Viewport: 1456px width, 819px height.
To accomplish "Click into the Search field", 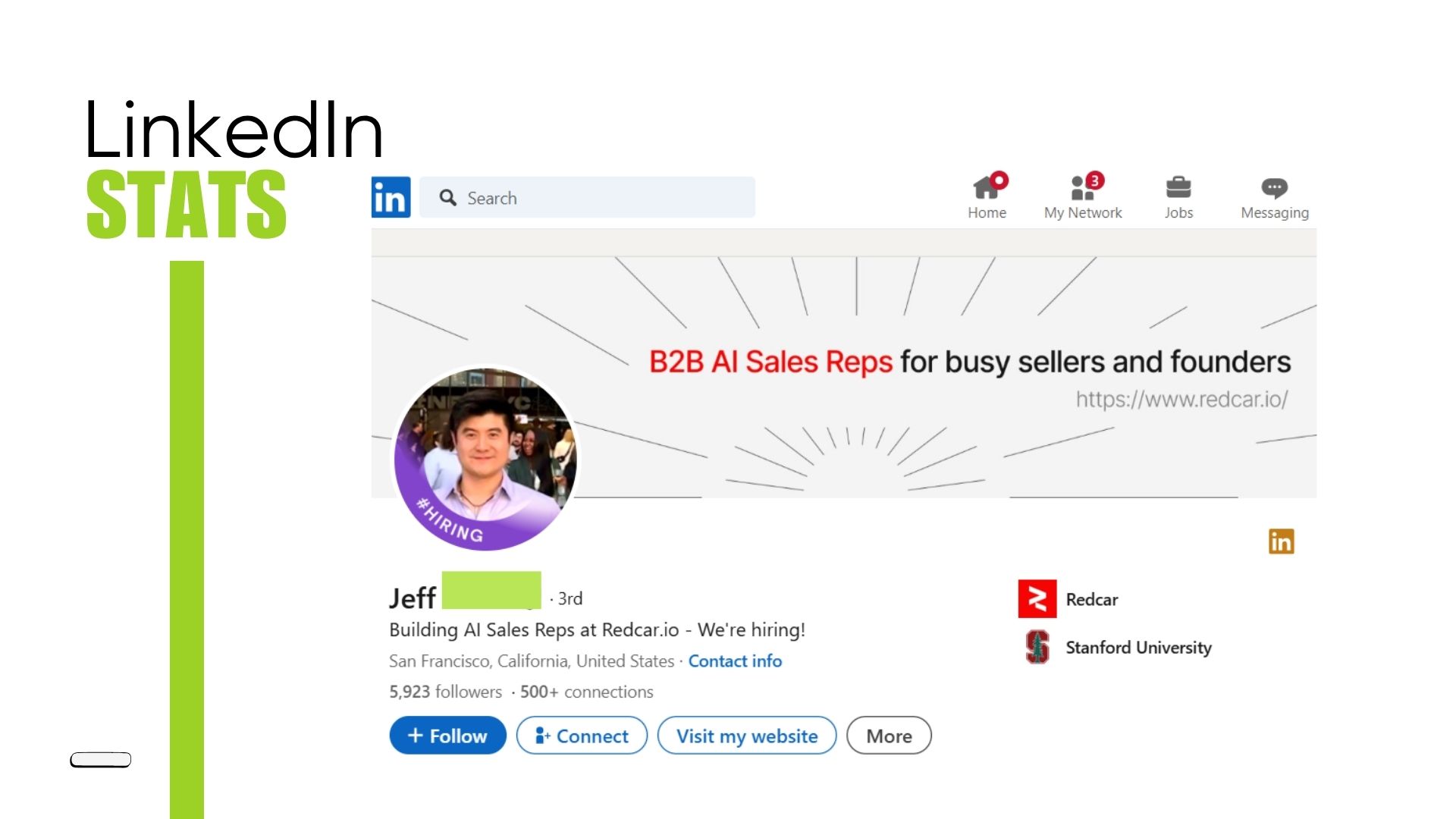I will pyautogui.click(x=588, y=197).
